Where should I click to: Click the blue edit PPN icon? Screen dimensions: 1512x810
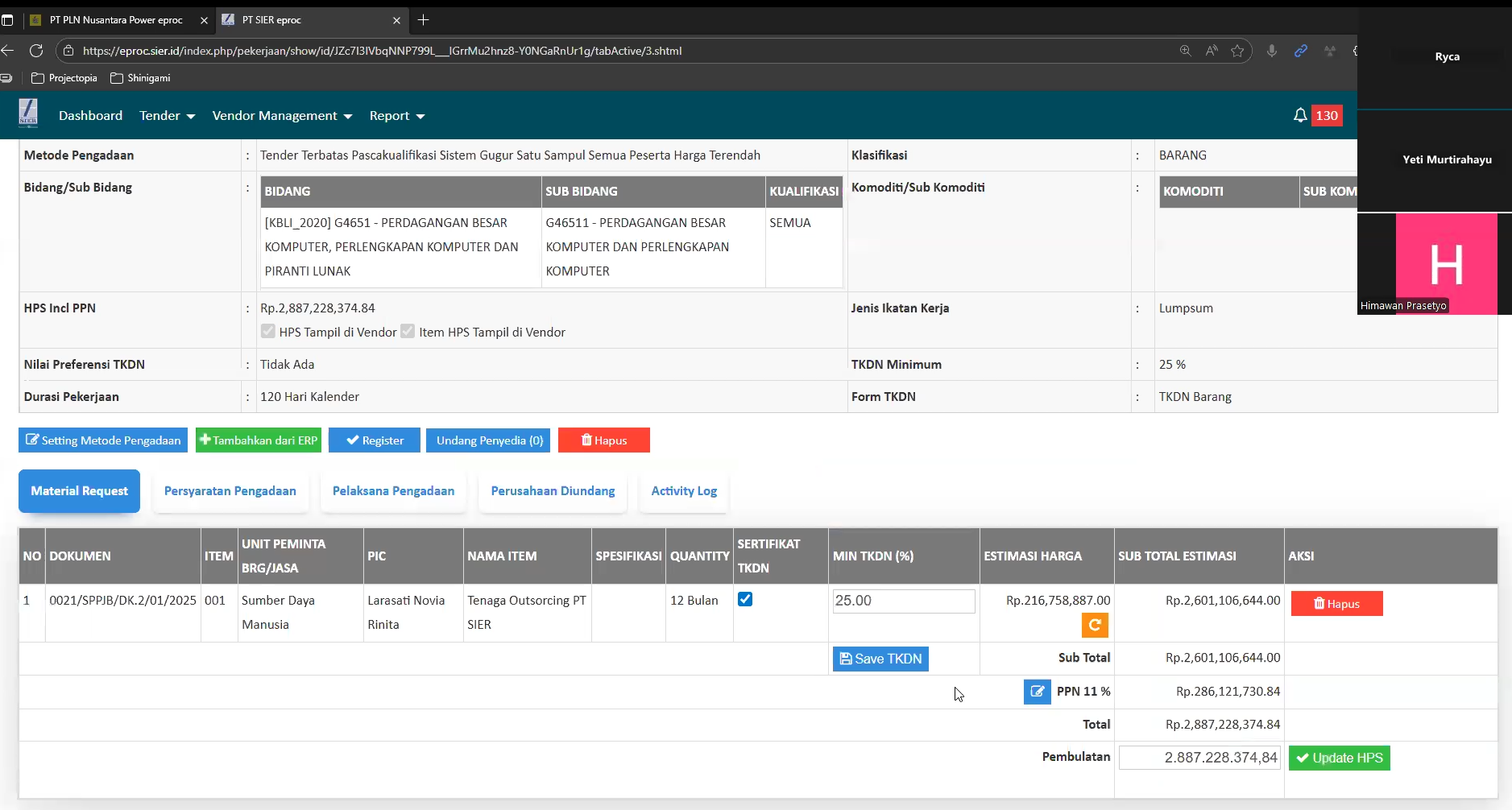(1037, 692)
